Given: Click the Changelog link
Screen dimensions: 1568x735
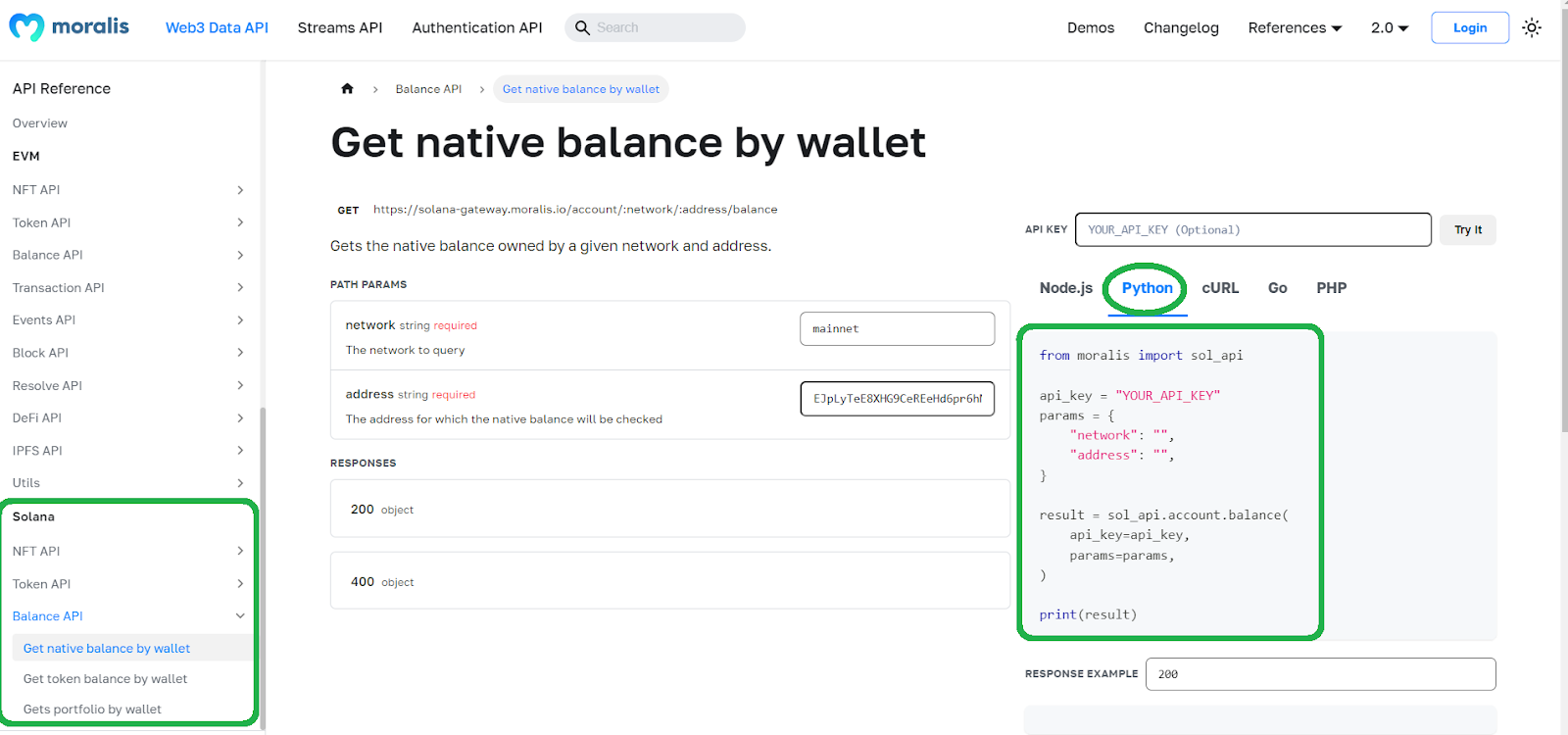Looking at the screenshot, I should coord(1181,27).
